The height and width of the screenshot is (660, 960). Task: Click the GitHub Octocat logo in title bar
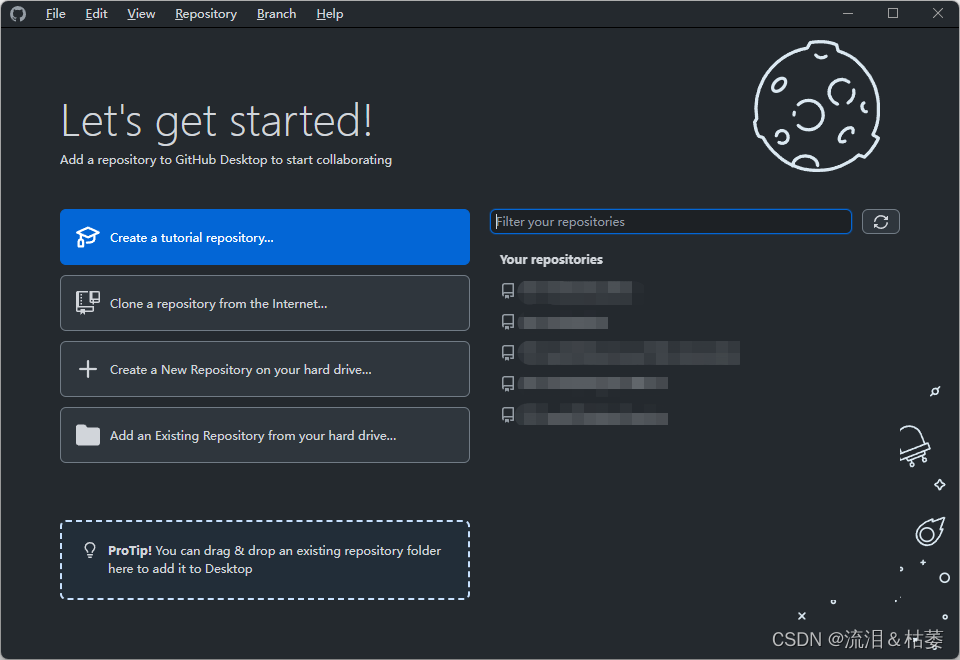(x=18, y=13)
